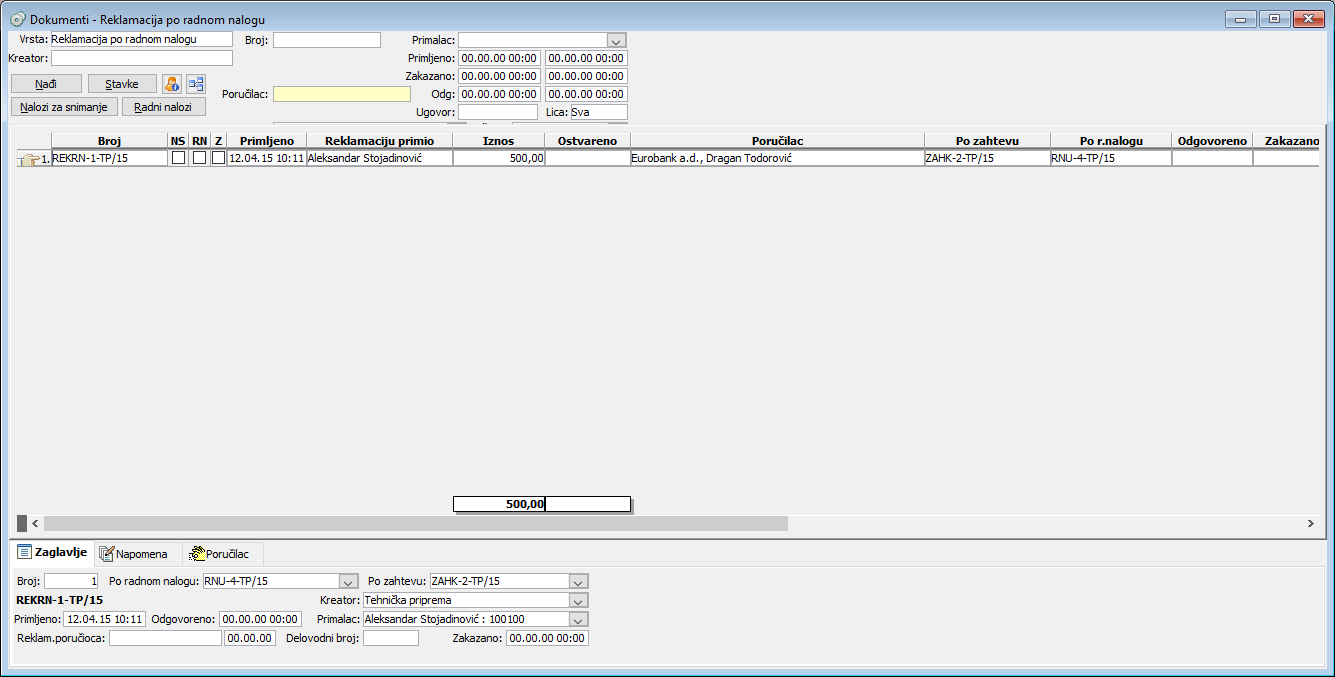
Task: Toggle the Z checkbox in first row
Action: 218,158
